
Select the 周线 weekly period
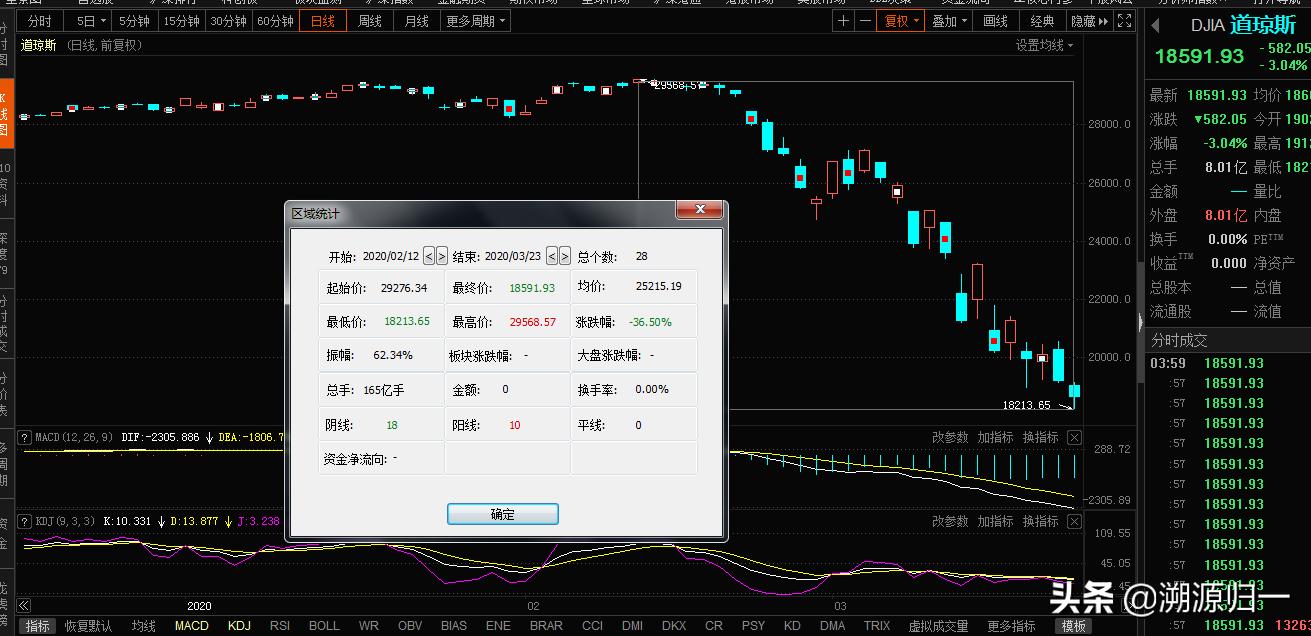tap(370, 21)
